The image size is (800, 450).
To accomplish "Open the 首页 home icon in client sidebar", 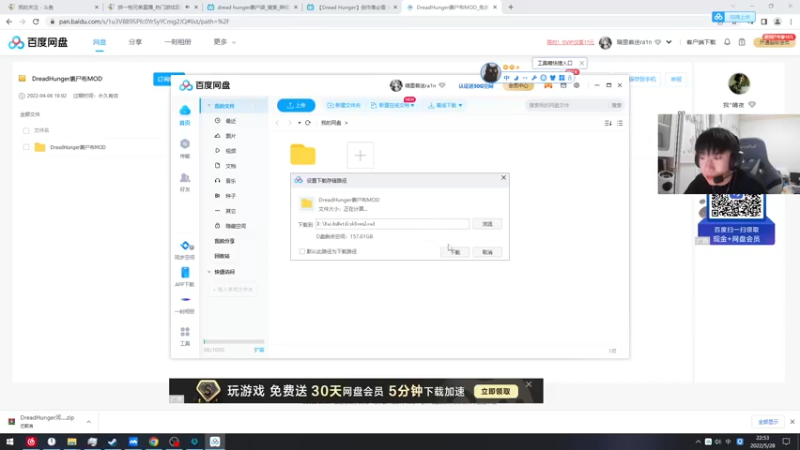I will 185,114.
